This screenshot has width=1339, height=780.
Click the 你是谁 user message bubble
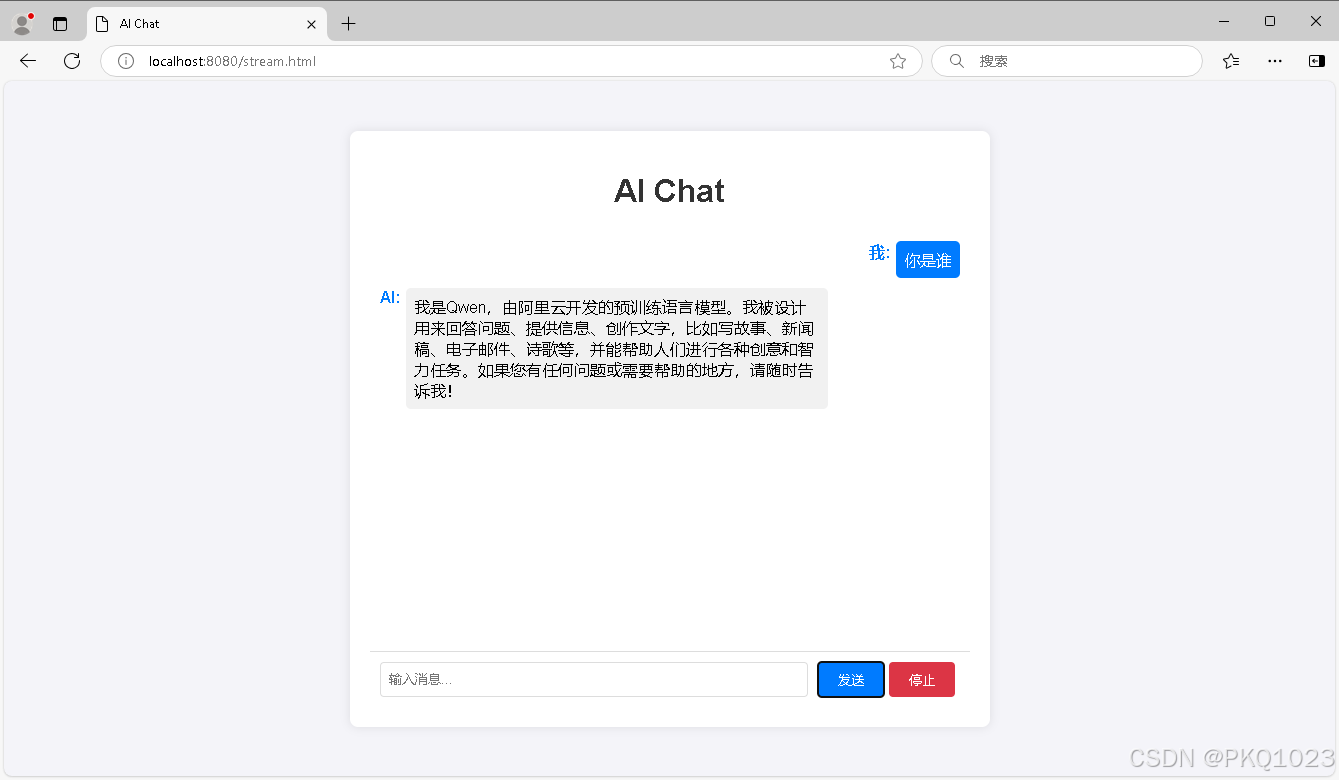point(927,259)
